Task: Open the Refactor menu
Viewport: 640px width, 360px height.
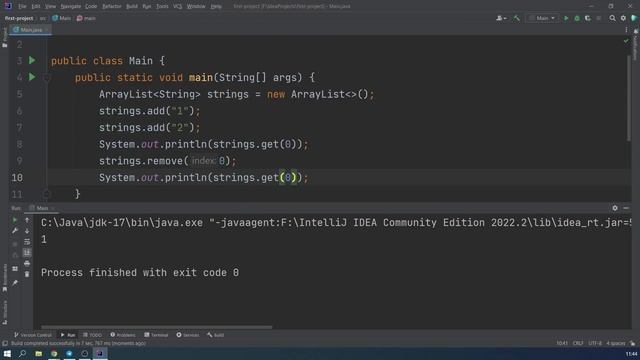Action: point(111,6)
